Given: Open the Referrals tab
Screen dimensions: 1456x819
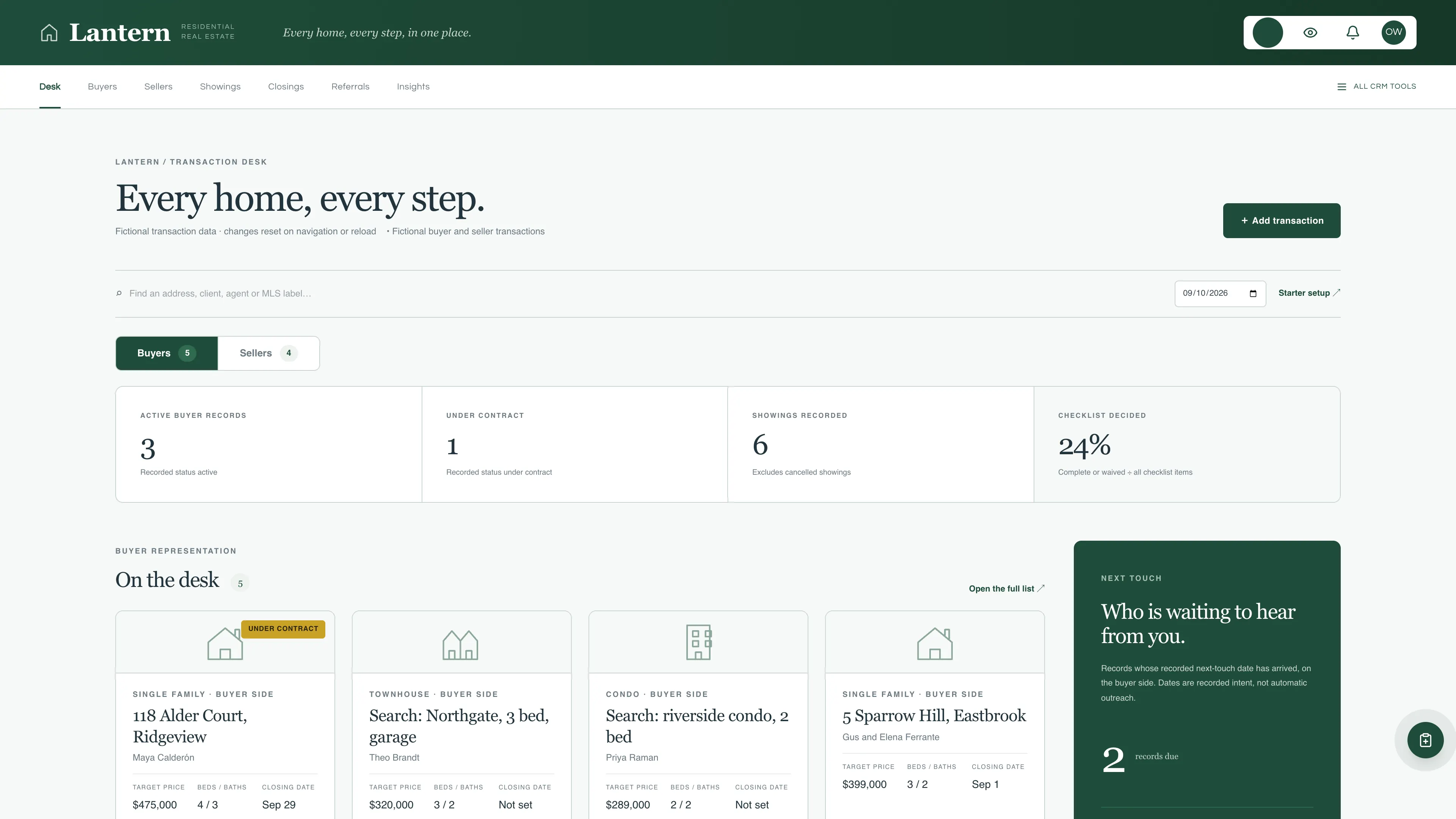Looking at the screenshot, I should [350, 86].
